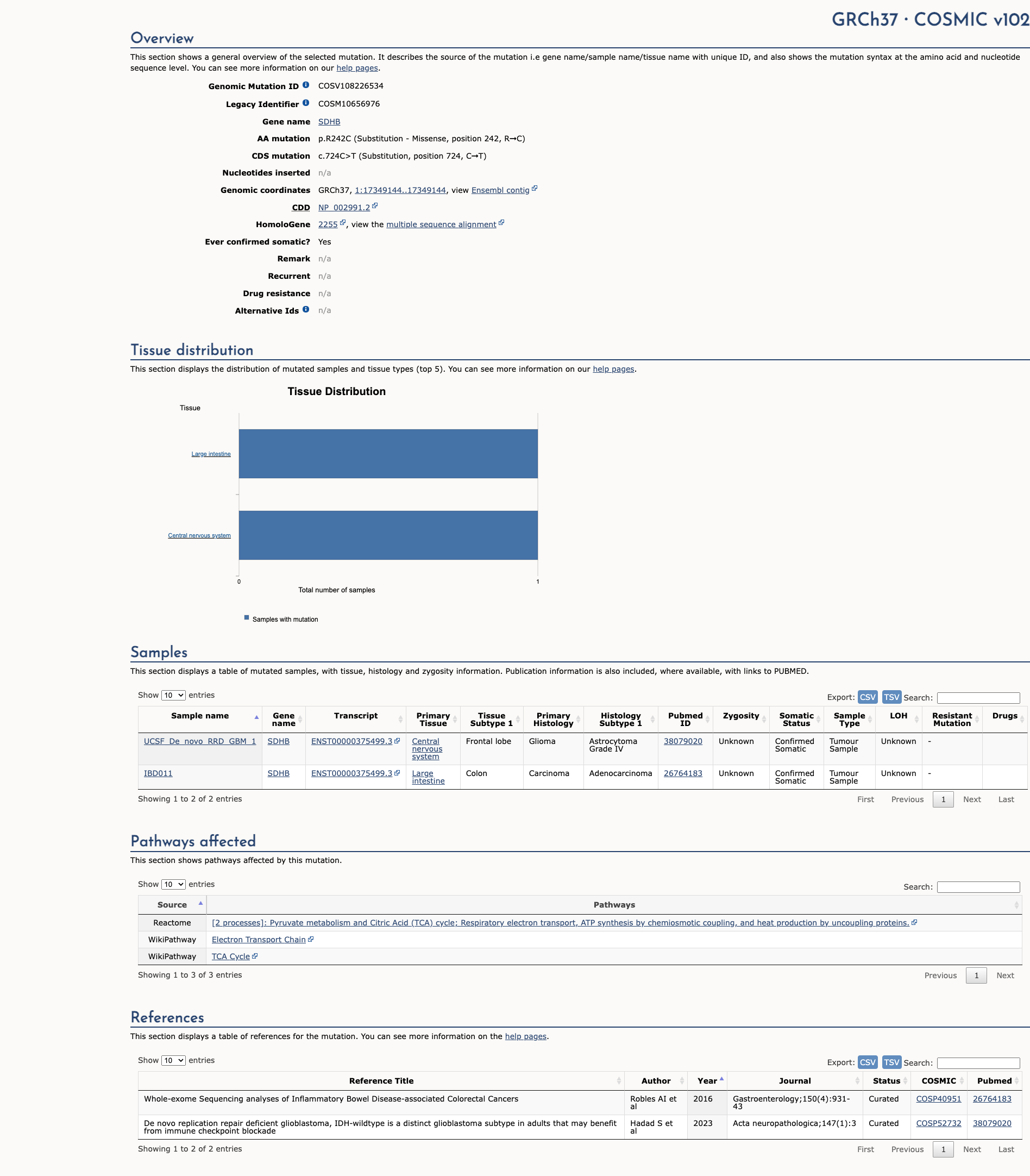The width and height of the screenshot is (1030, 1176).
Task: Open help pages link in References section
Action: 526,1036
